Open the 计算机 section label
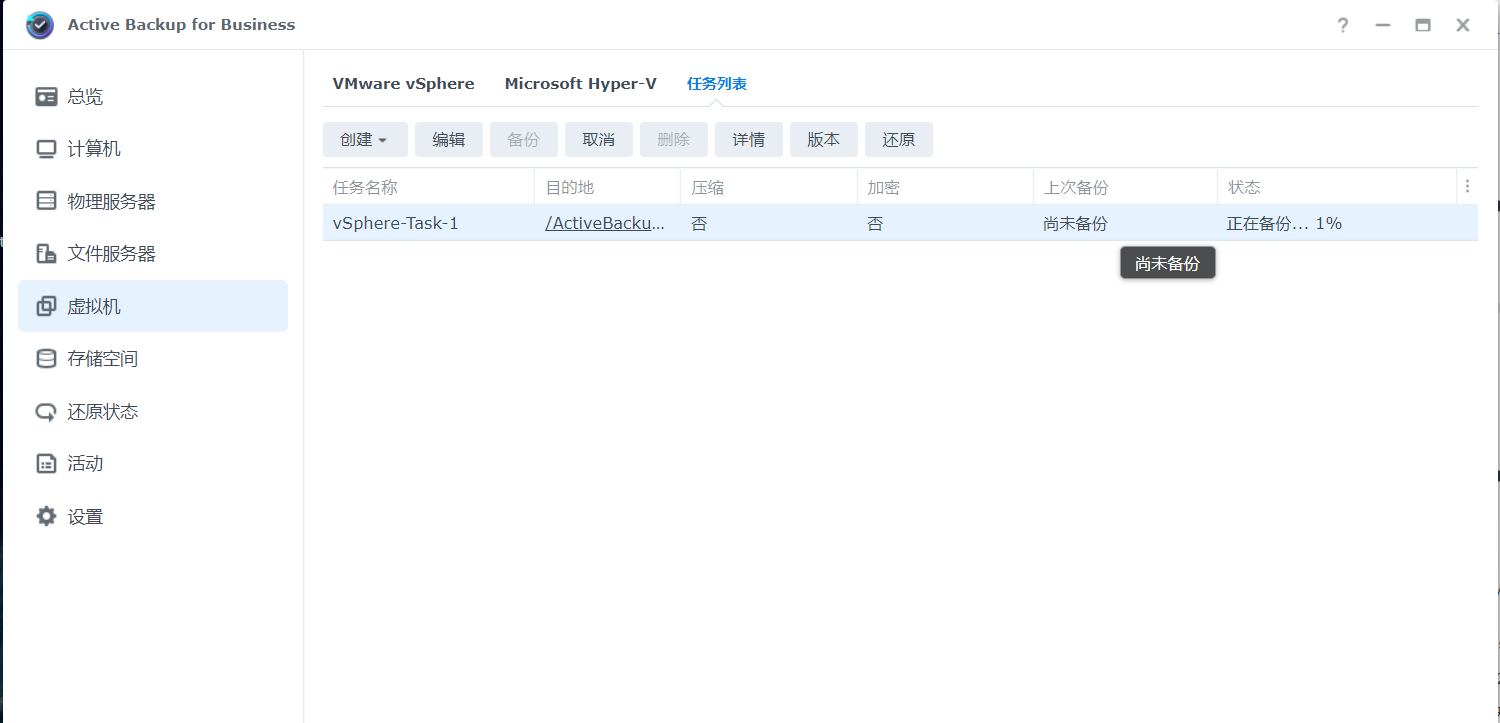 tap(94, 149)
